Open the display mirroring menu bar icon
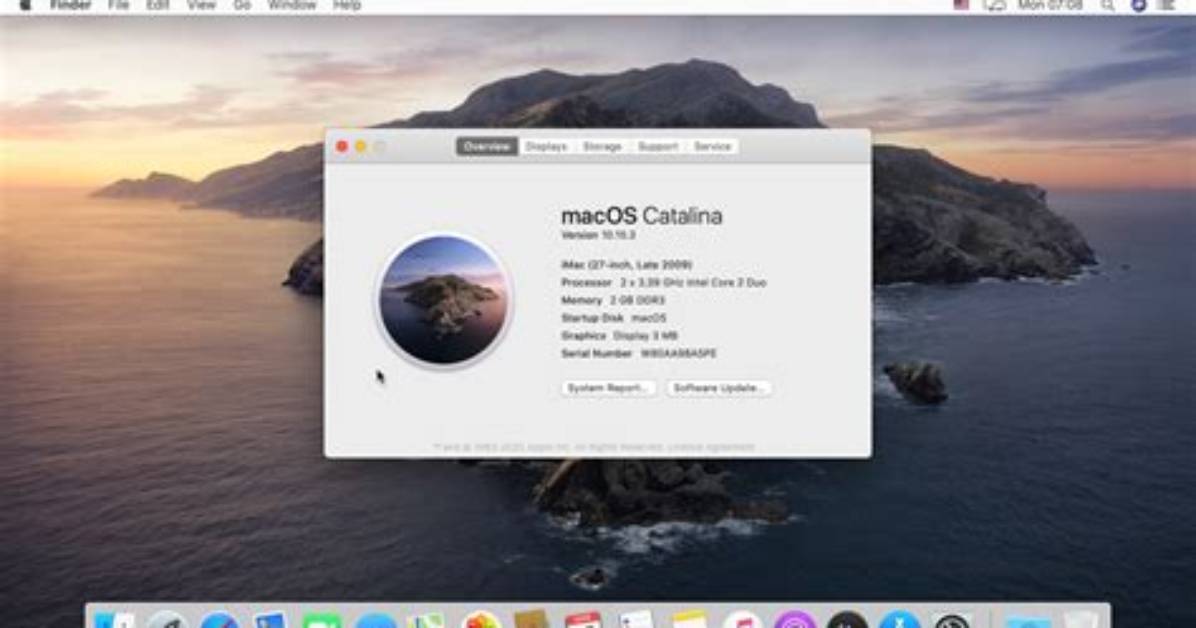The height and width of the screenshot is (628, 1196). coord(995,5)
